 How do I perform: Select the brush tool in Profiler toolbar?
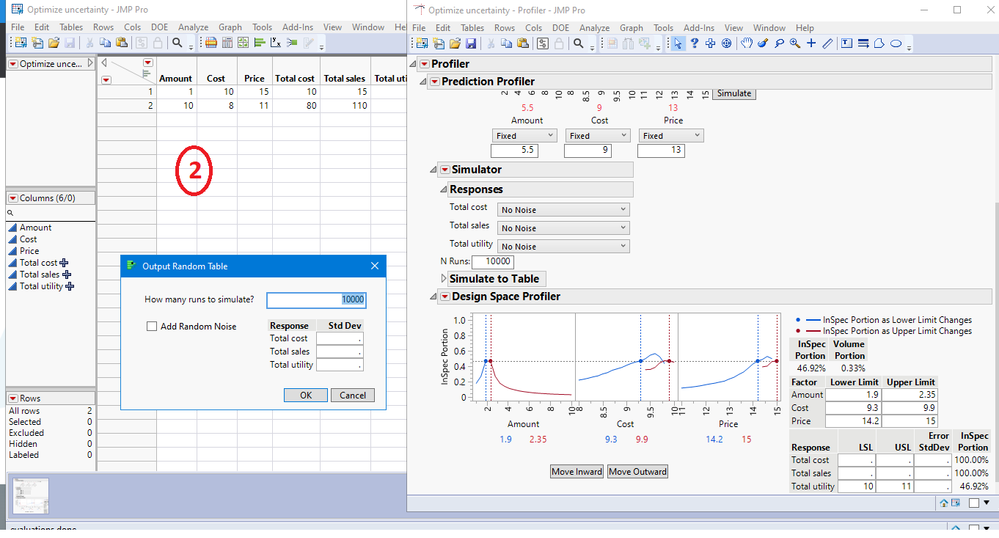coord(763,43)
